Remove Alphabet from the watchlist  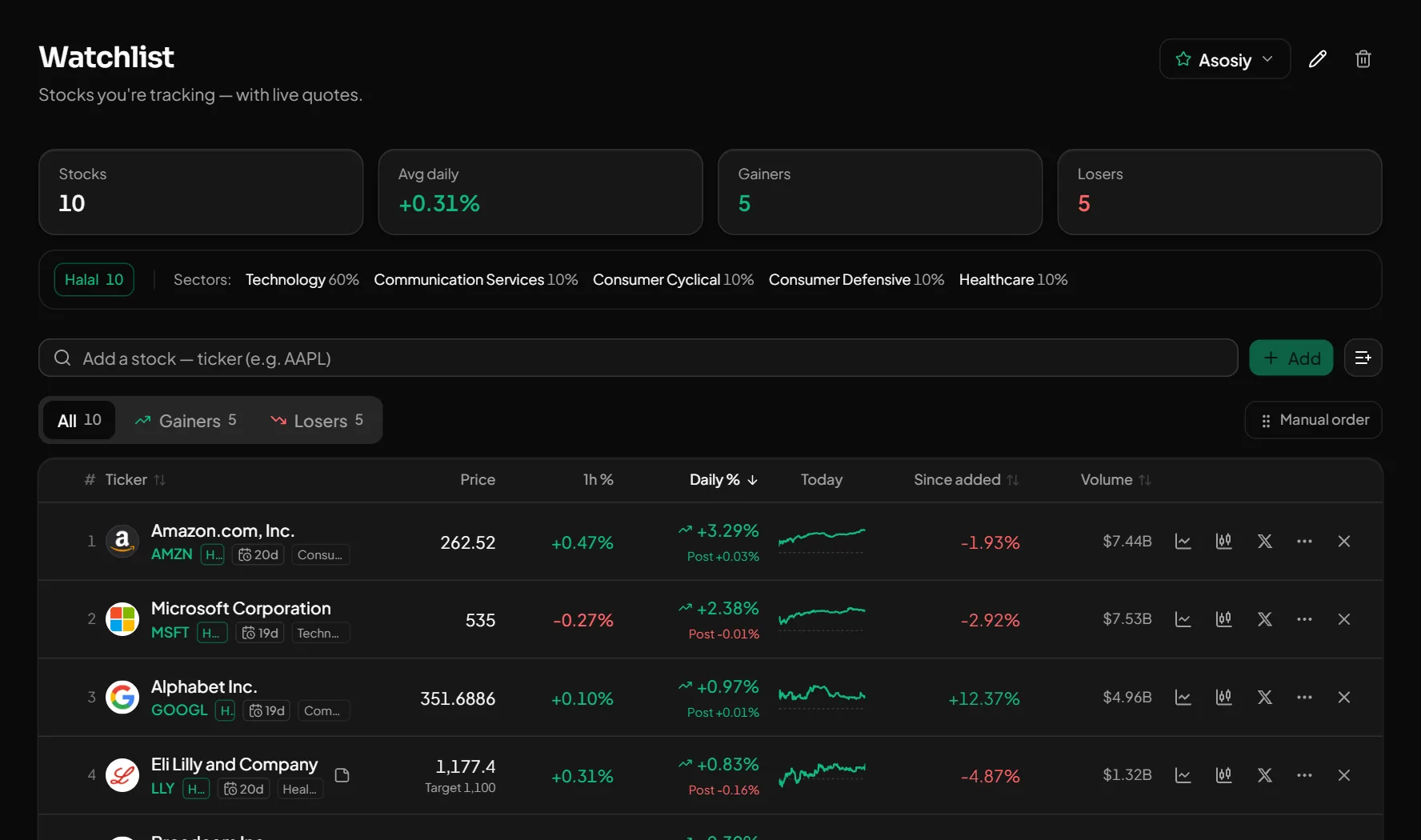[1344, 698]
